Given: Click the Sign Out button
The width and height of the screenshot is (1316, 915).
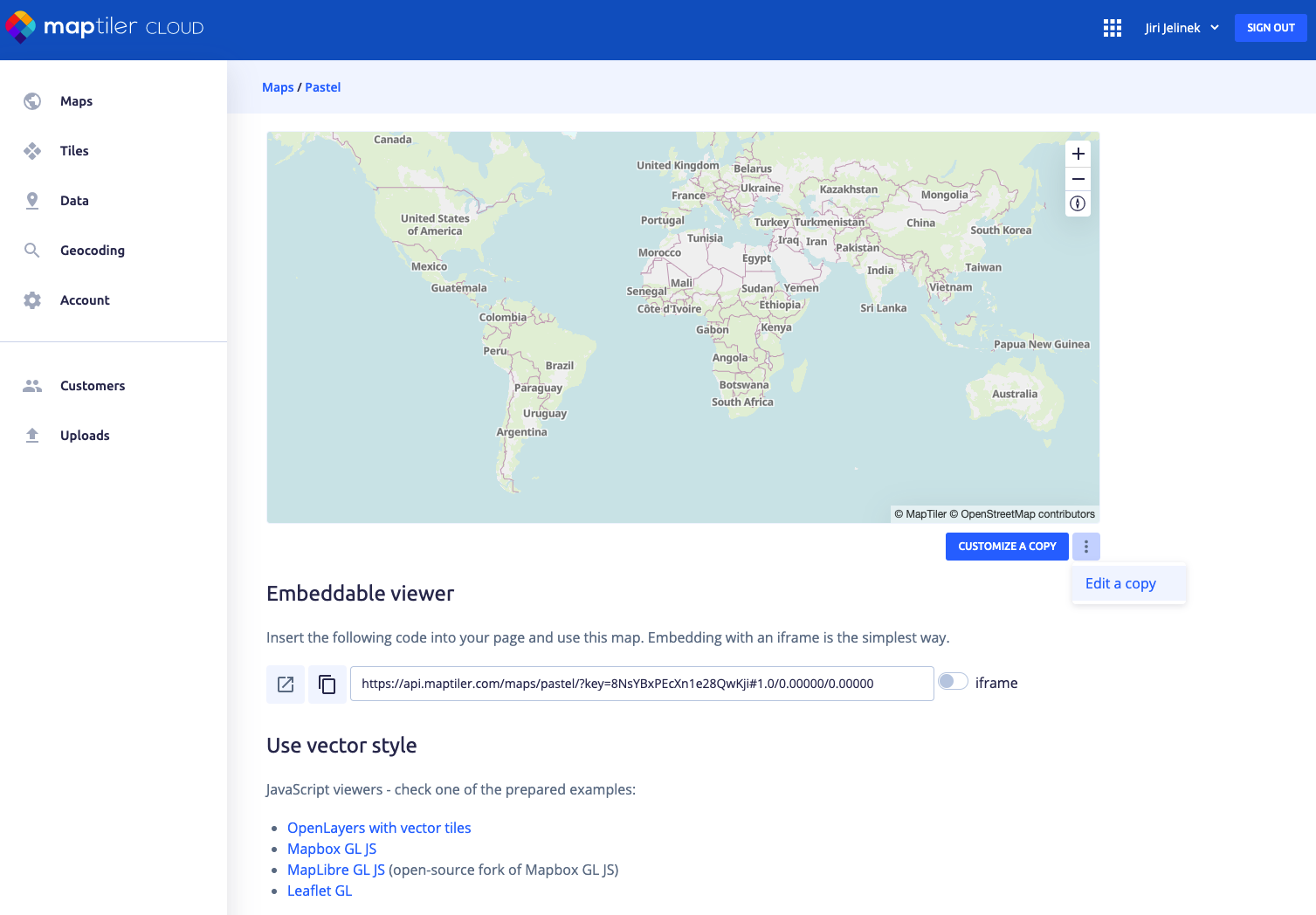Looking at the screenshot, I should click(x=1270, y=28).
